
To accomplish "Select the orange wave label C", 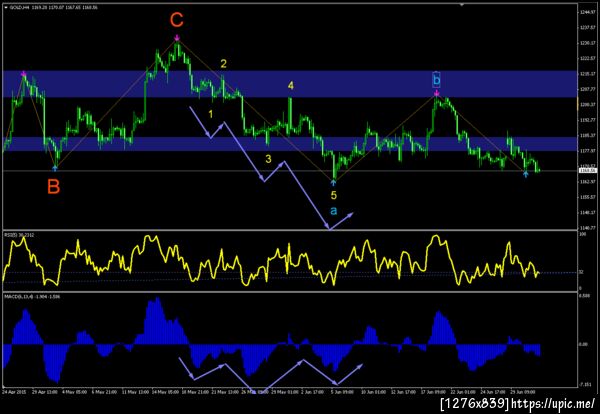I will [177, 20].
